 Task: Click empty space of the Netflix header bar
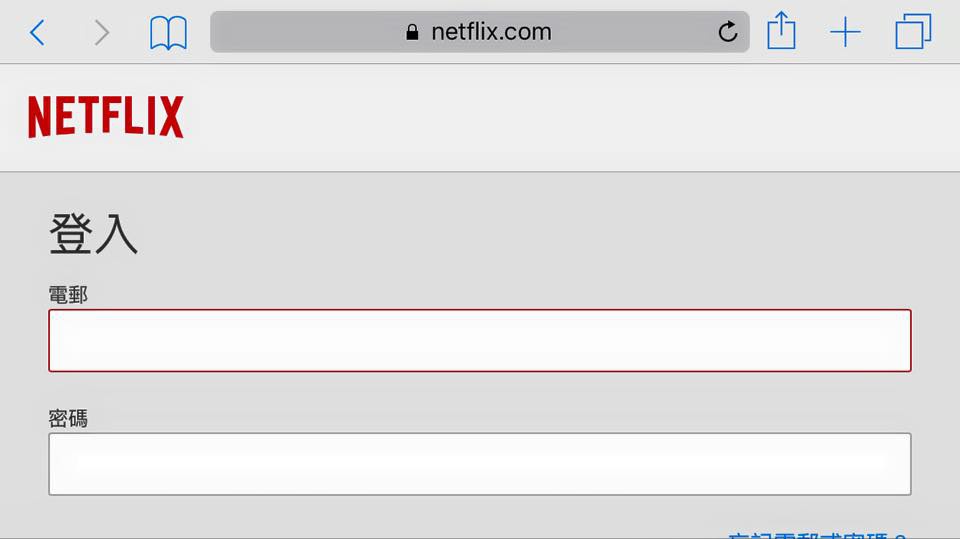[x=551, y=118]
